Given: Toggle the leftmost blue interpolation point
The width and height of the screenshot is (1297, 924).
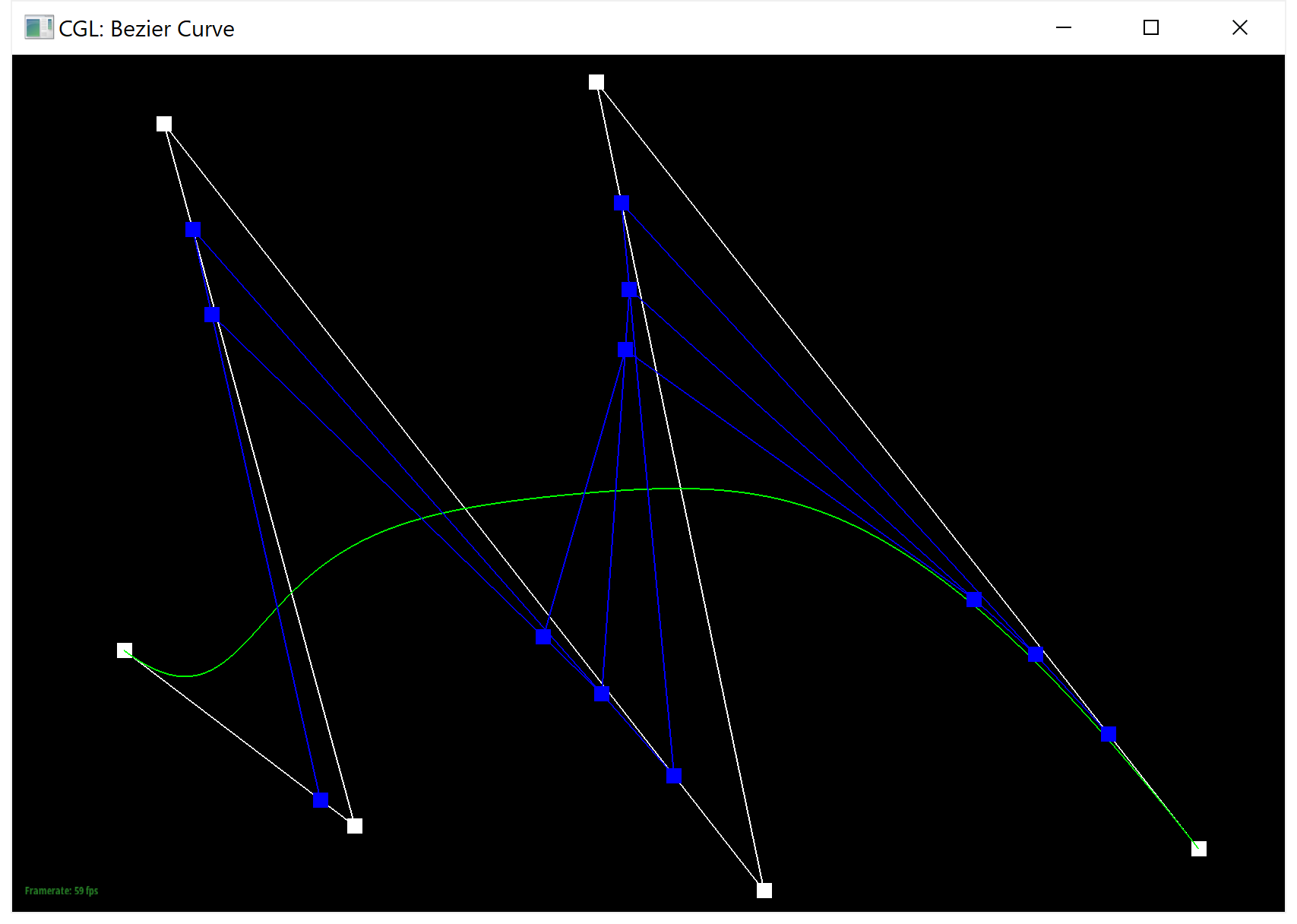Looking at the screenshot, I should (193, 229).
